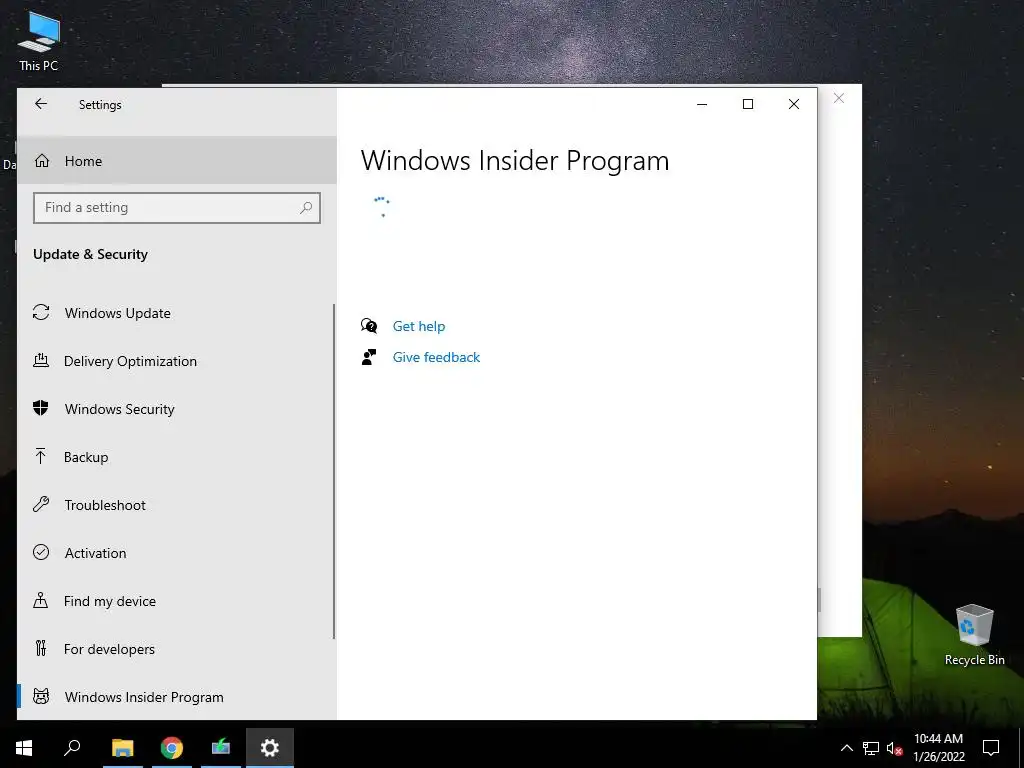Open the taskbar app next to Chrome
The width and height of the screenshot is (1024, 768).
pyautogui.click(x=221, y=748)
